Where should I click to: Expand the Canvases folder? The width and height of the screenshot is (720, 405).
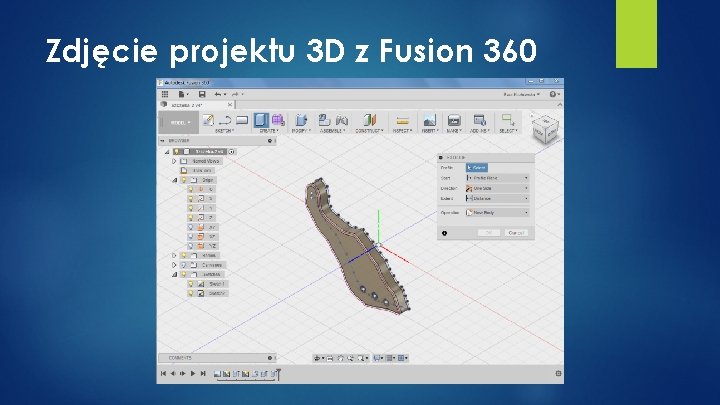tap(174, 265)
